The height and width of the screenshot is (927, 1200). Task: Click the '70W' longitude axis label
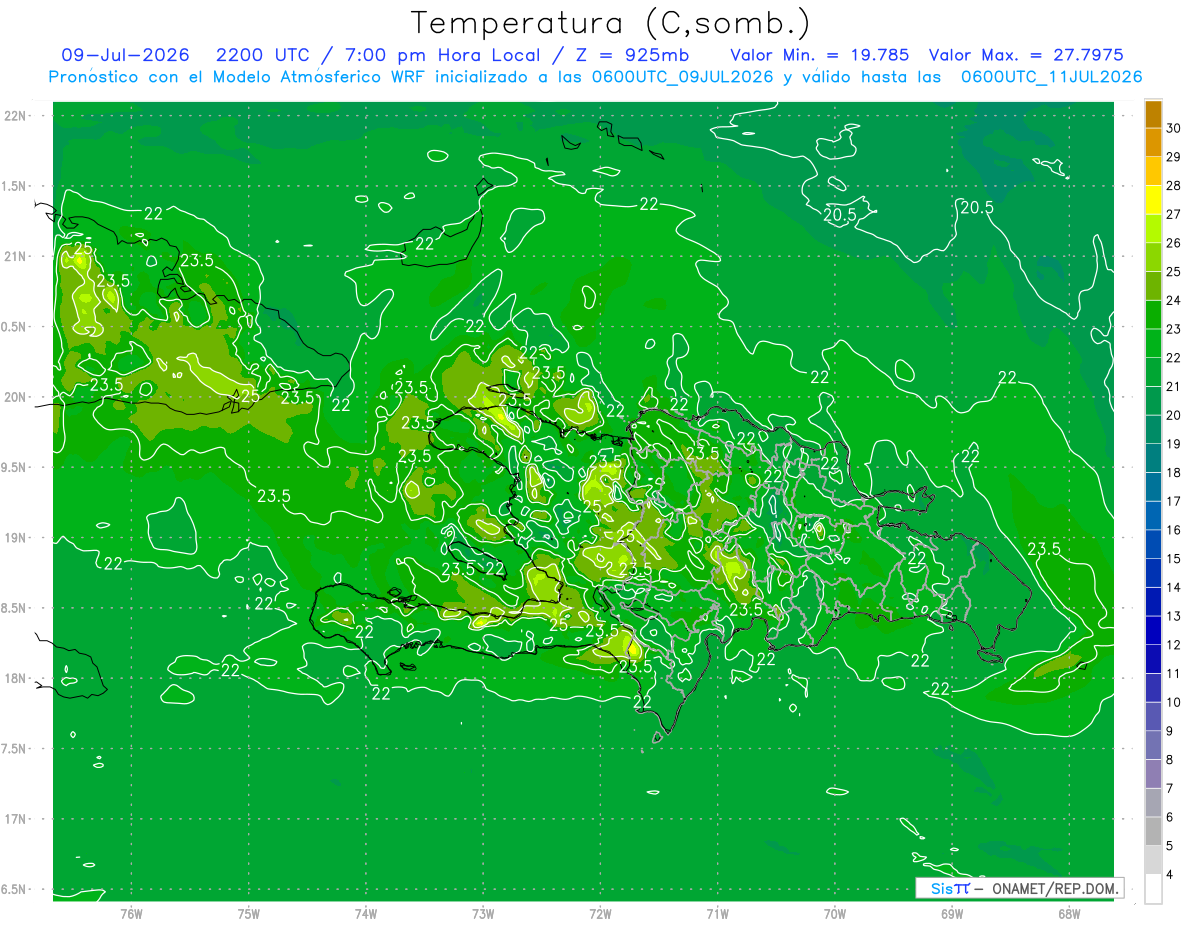click(835, 912)
